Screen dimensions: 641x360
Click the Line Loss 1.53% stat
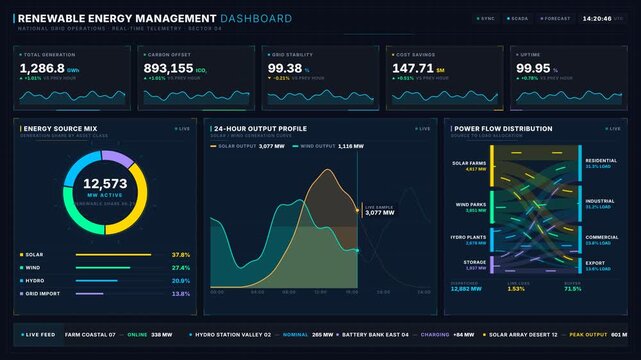point(518,286)
